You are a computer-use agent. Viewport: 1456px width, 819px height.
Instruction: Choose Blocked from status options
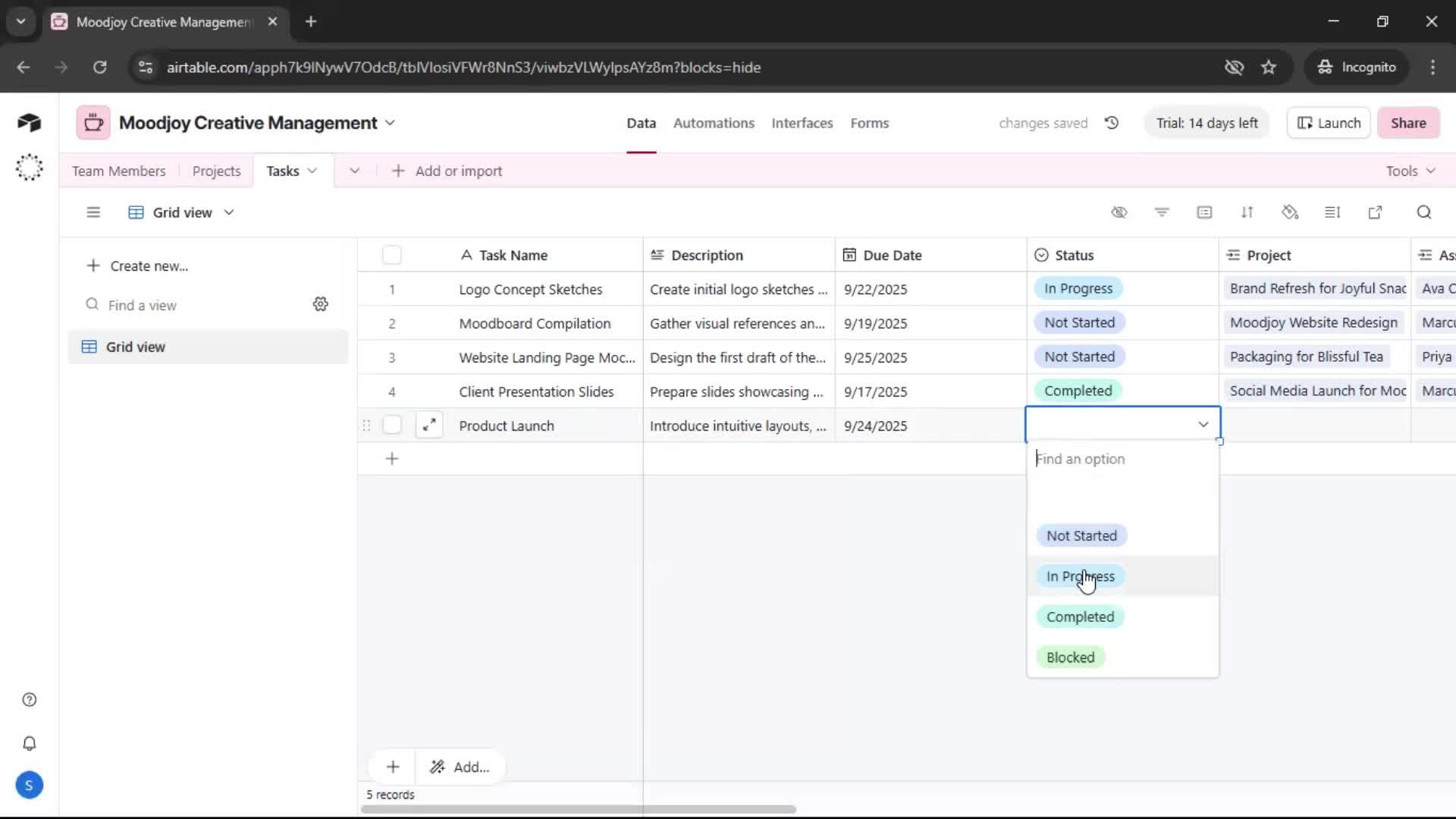click(x=1070, y=657)
